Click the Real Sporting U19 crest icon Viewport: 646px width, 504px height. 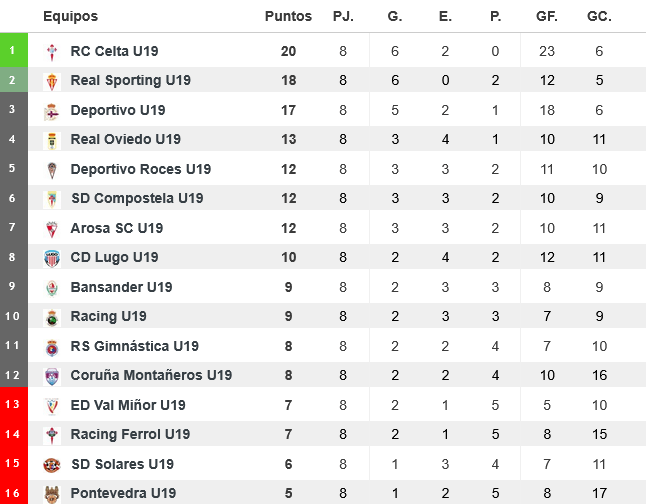point(53,81)
